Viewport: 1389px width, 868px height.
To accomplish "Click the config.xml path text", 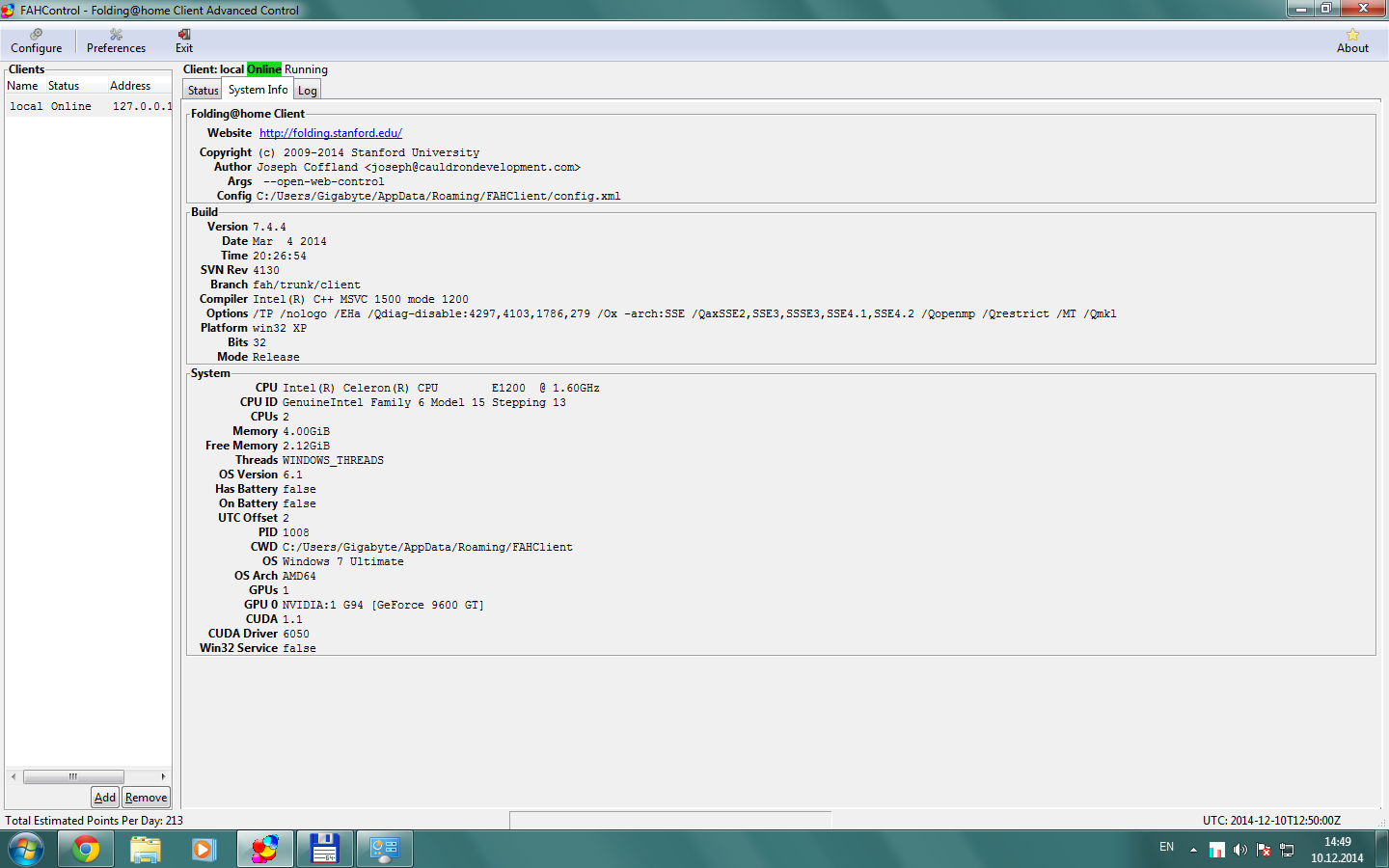I will tap(438, 196).
